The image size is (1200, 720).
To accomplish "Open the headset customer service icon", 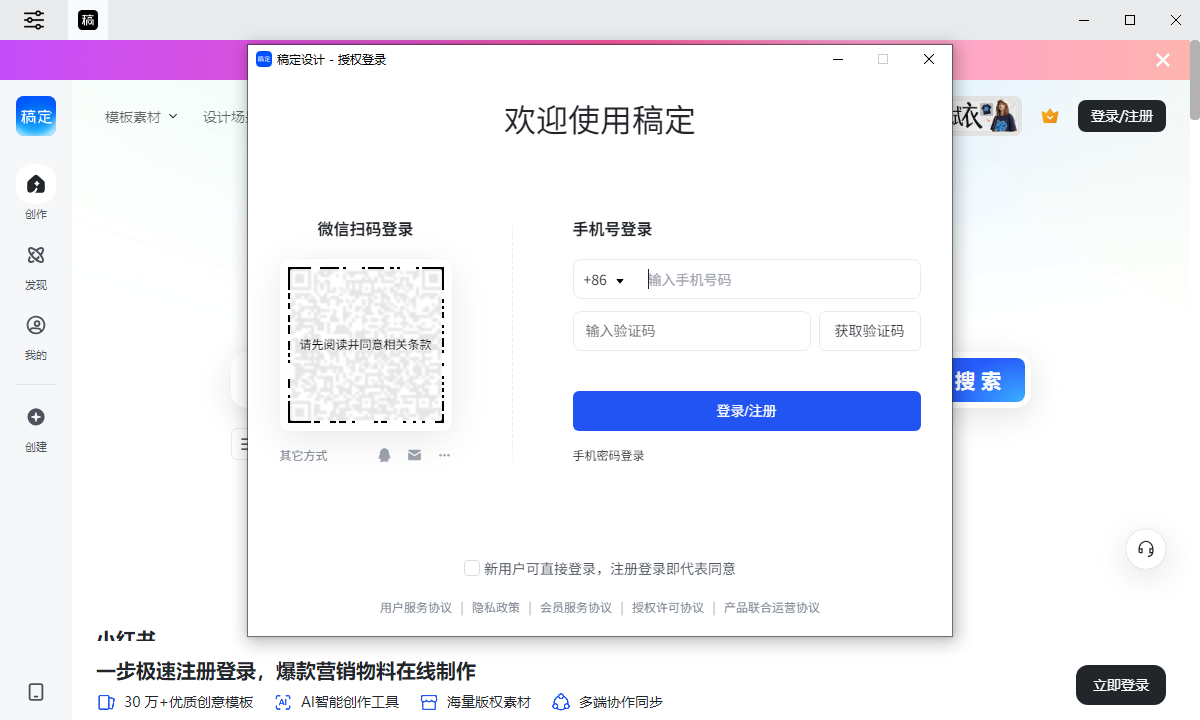I will tap(1146, 549).
